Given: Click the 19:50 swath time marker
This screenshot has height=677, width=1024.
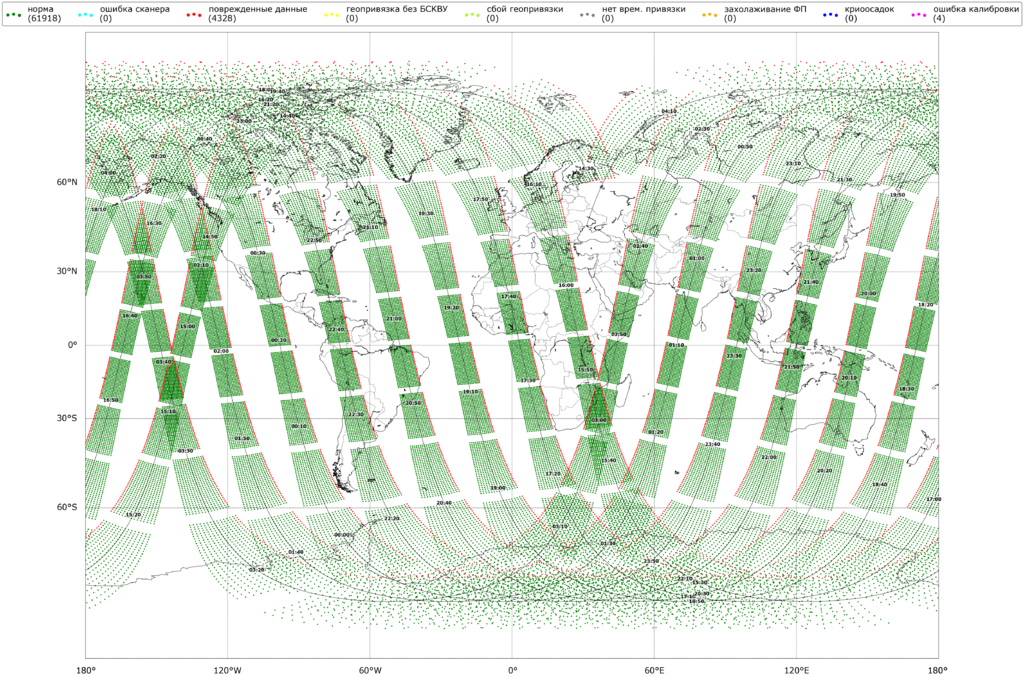Looking at the screenshot, I should click(x=897, y=195).
